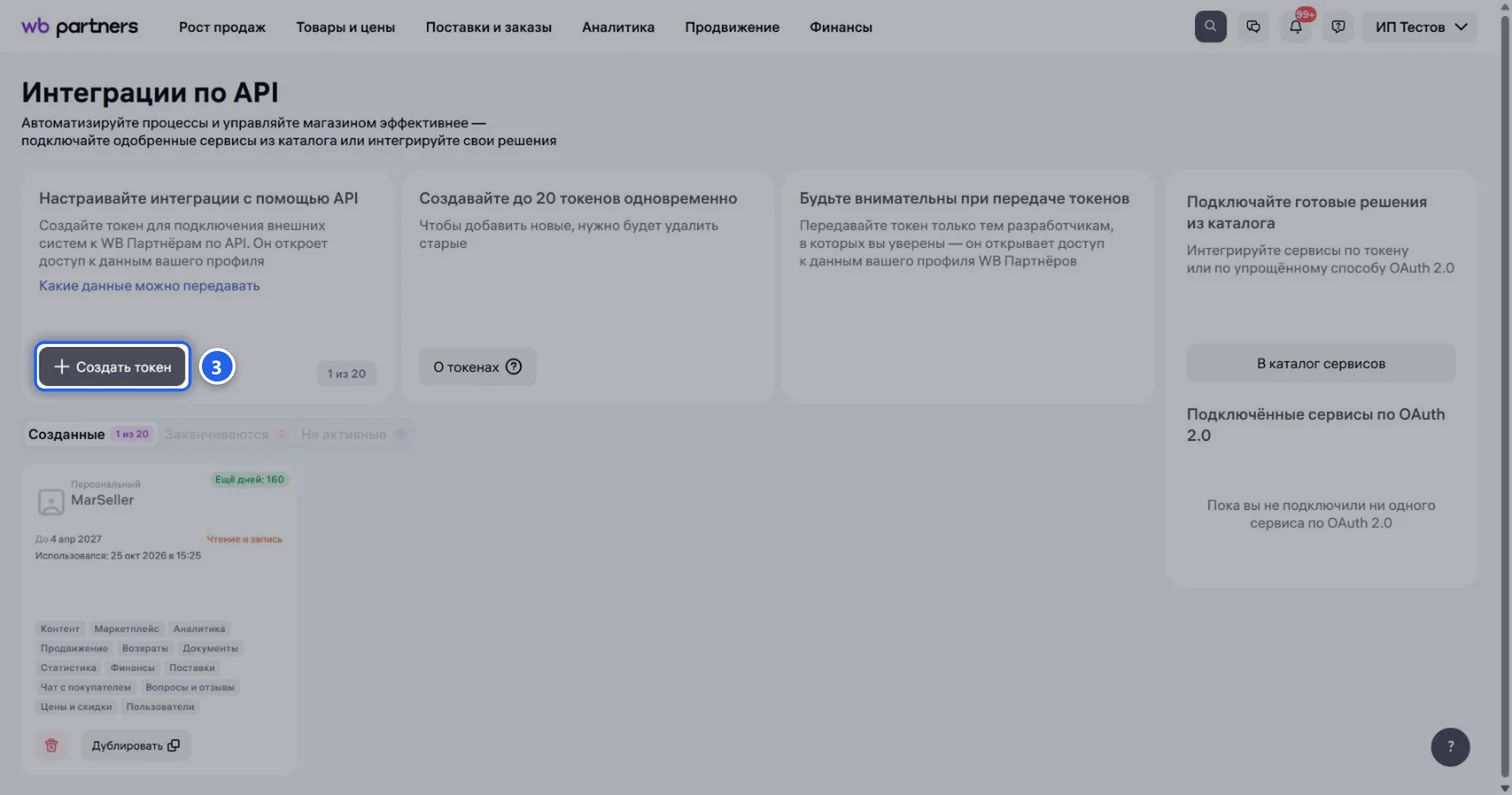Click the Статистика tag on the token card
Screen dimensions: 1512x795
pos(69,668)
